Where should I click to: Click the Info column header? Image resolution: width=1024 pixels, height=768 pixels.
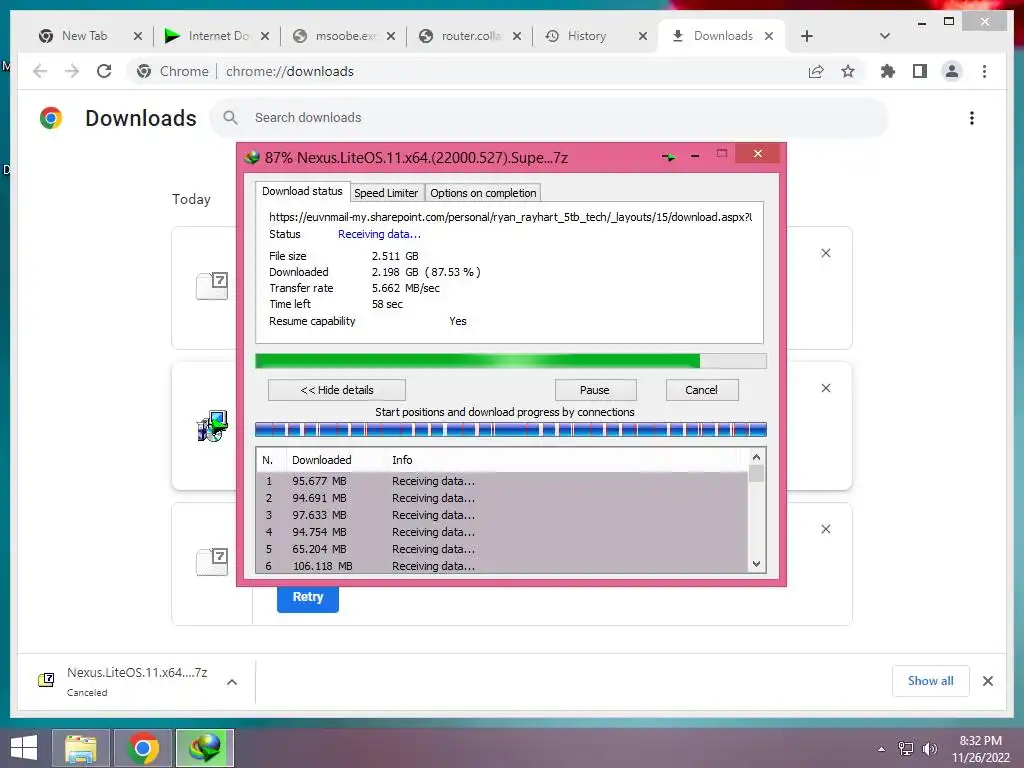point(402,460)
